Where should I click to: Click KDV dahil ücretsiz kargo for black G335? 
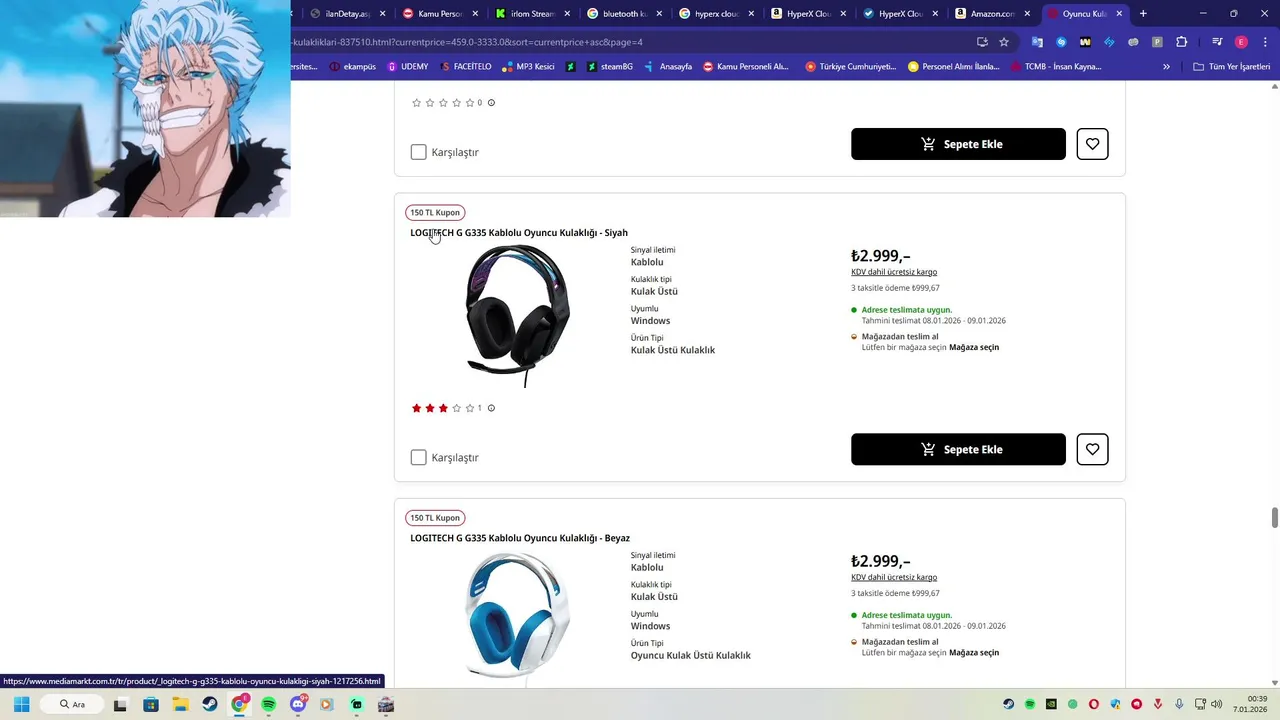894,272
